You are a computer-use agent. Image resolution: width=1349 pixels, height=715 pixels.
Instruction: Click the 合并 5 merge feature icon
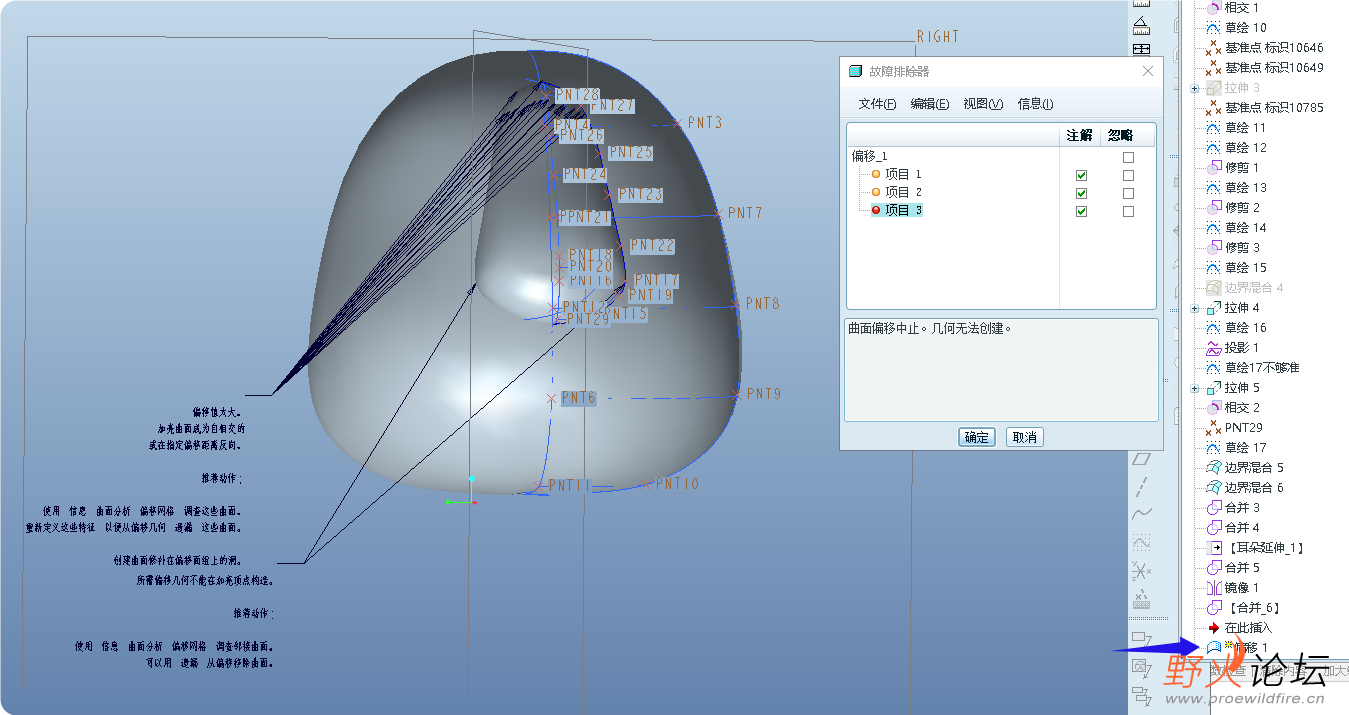point(1213,568)
